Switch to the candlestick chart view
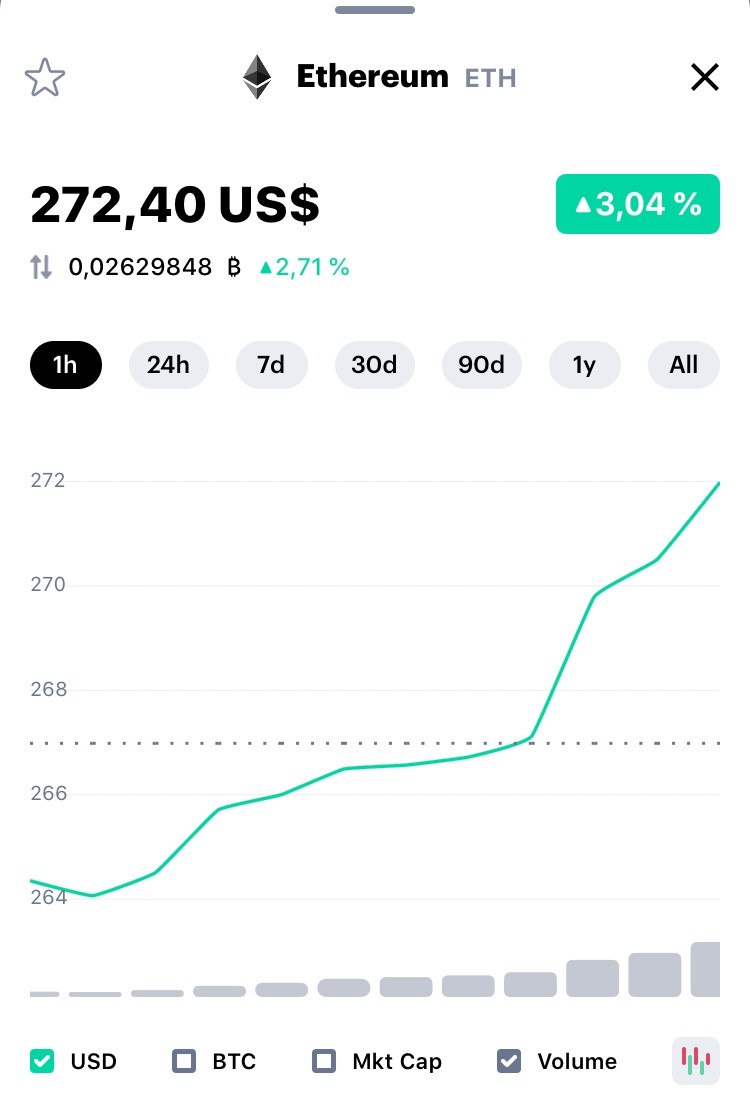 click(x=695, y=1060)
